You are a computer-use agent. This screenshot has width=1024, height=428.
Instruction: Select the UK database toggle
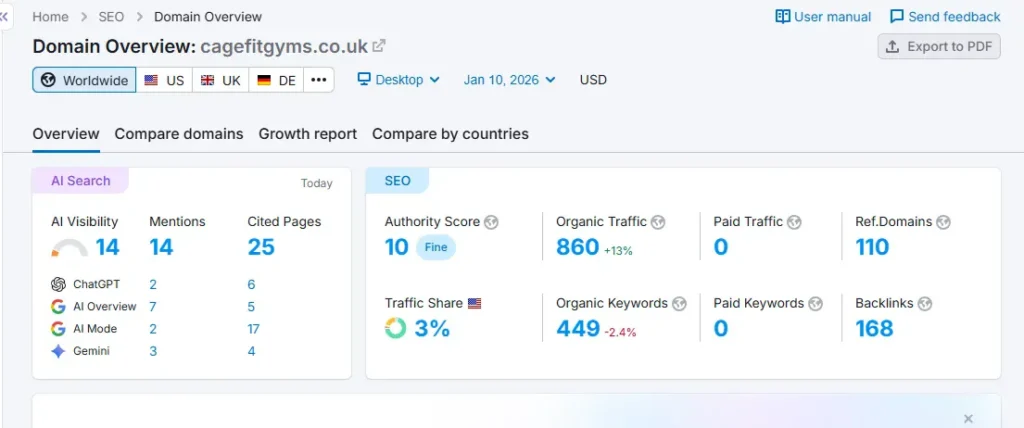pos(221,80)
